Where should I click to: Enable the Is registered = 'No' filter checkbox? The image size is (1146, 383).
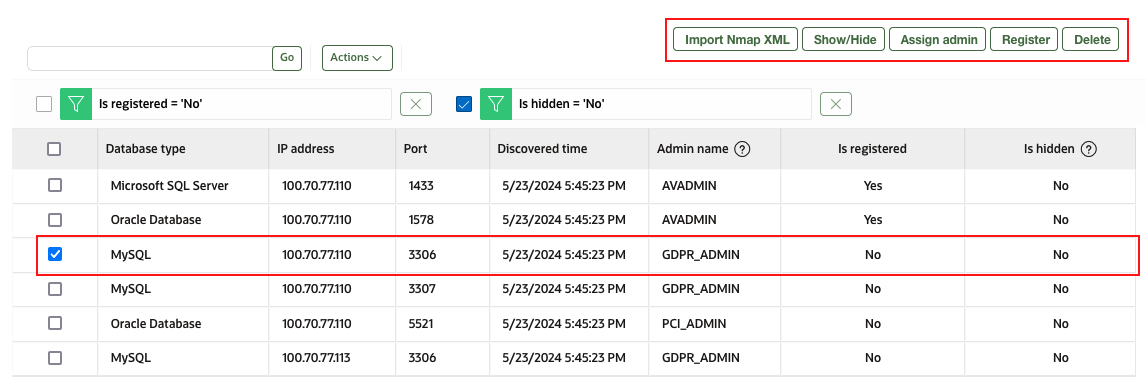coord(44,104)
